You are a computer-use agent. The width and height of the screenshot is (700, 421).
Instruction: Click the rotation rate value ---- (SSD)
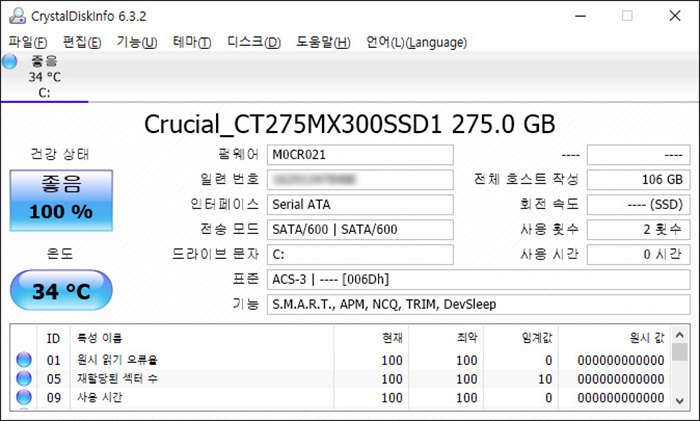coord(638,205)
